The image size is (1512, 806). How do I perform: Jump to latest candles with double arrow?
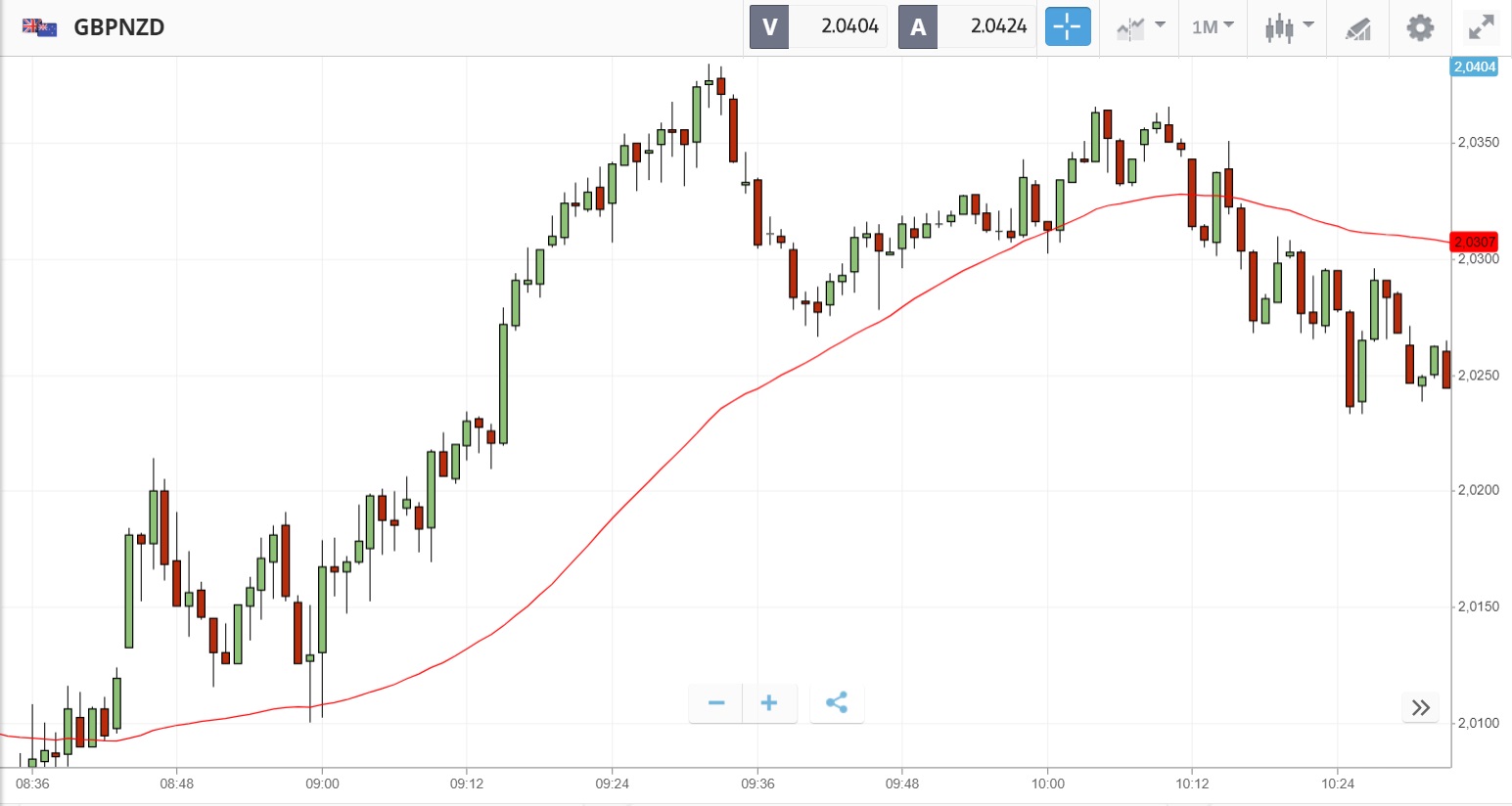click(1420, 707)
